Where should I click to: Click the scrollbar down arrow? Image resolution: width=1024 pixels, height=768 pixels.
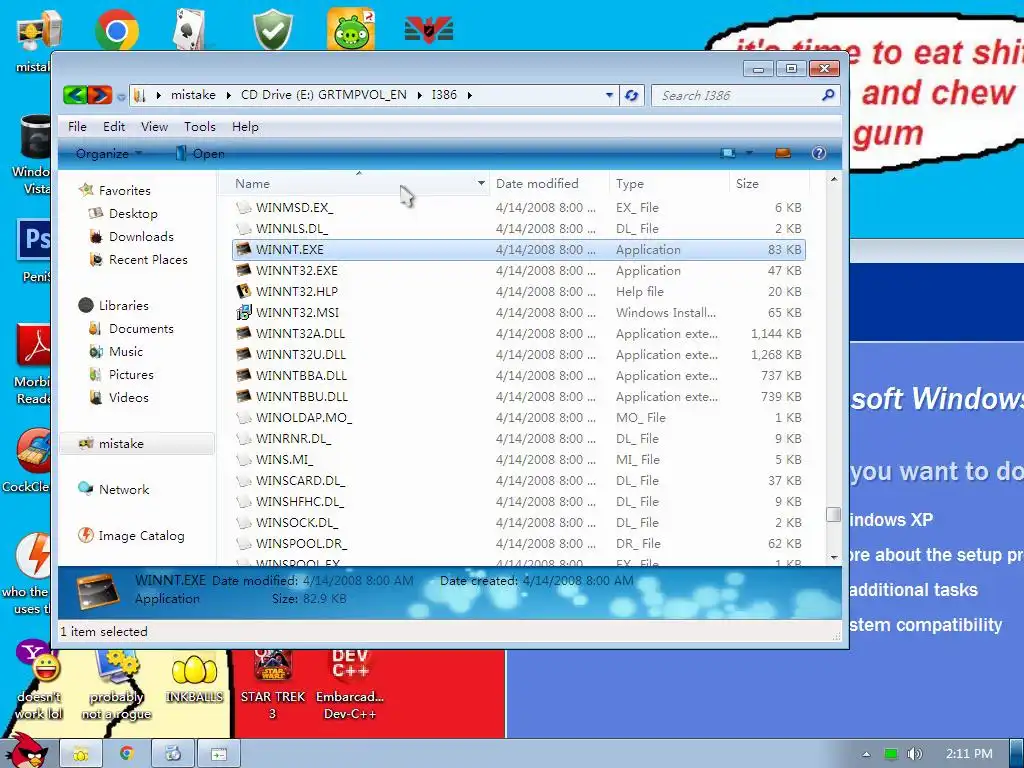click(x=833, y=557)
